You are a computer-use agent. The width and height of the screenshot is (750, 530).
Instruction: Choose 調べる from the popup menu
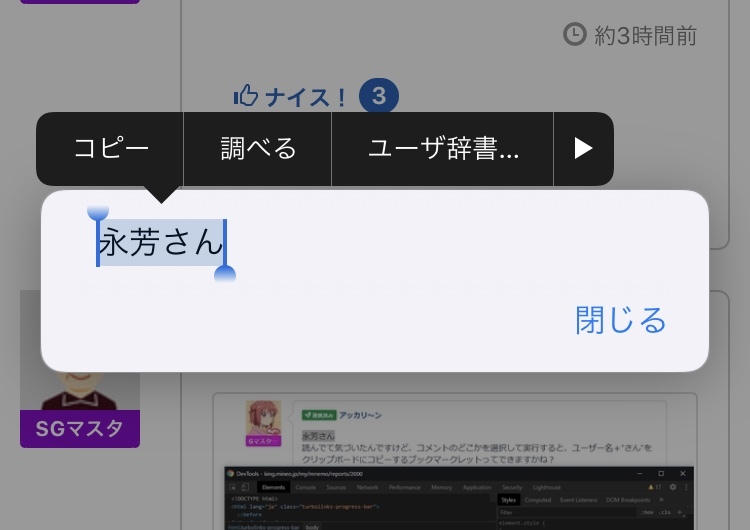(258, 149)
